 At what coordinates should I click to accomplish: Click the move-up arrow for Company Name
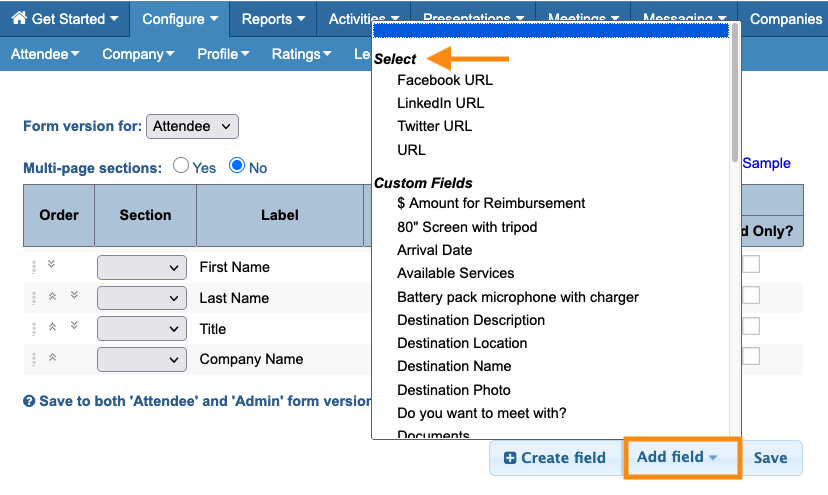point(51,358)
